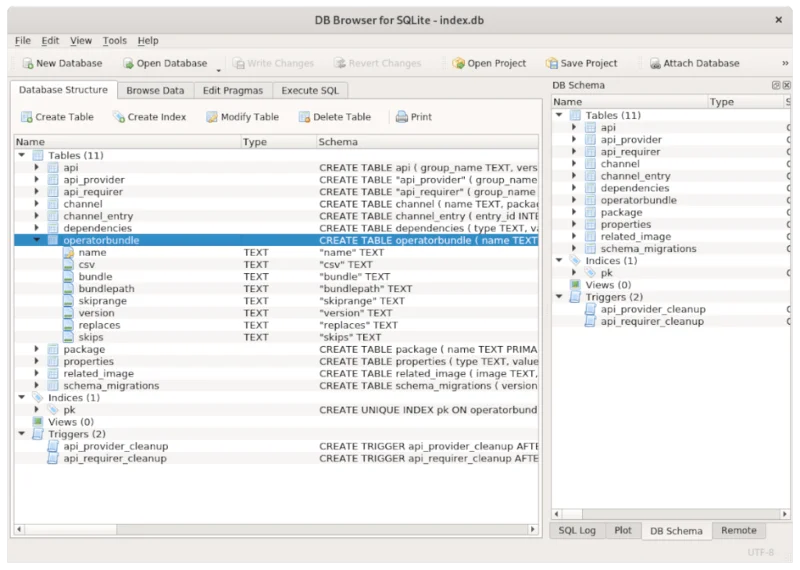
Task: Select the skiprange column row
Action: click(276, 301)
